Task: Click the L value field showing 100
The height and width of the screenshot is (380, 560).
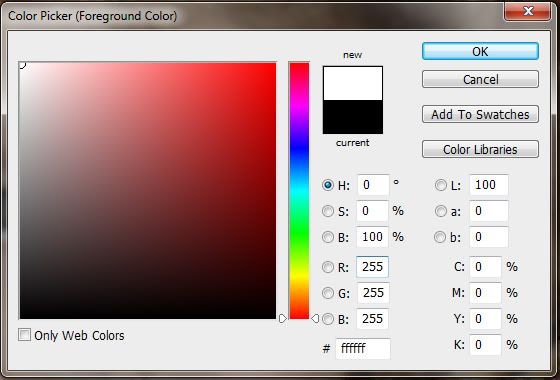Action: point(489,185)
